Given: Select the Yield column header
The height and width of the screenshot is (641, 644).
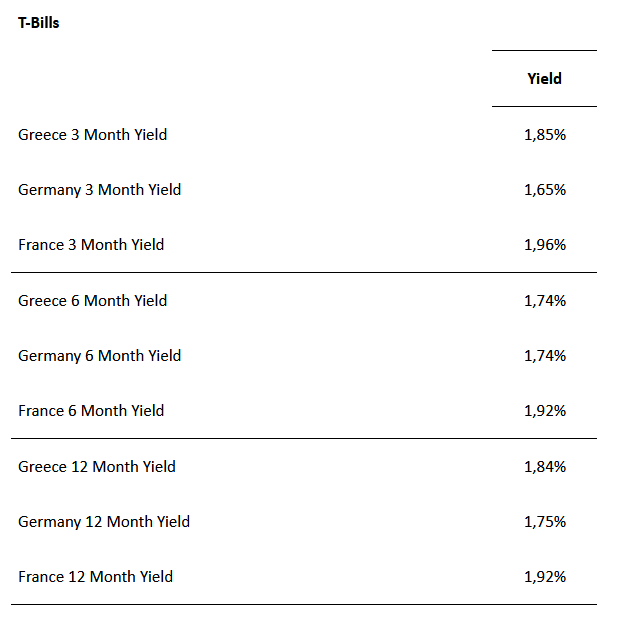Looking at the screenshot, I should pos(544,79).
